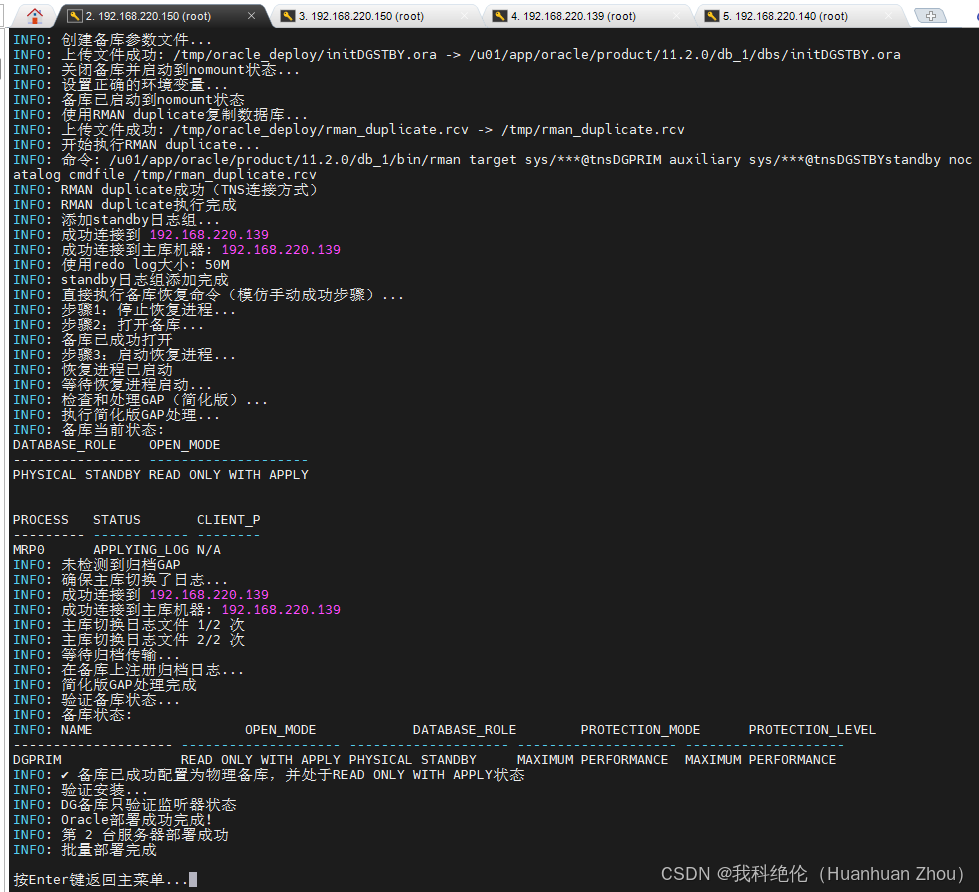
Task: Click 'PHYSICAL STANDBY READ ONLY WITH APPLY' output row
Action: tap(160, 474)
